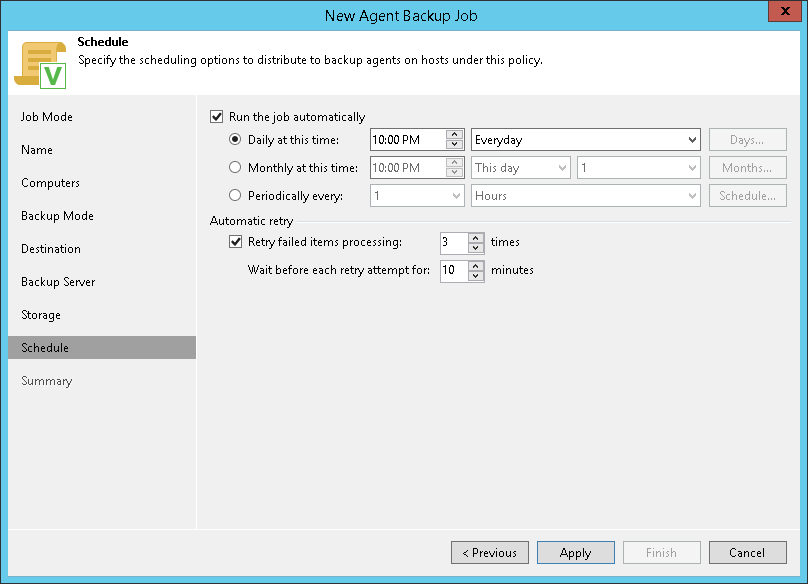Increase daily time with up arrow
808x584 pixels.
(455, 135)
